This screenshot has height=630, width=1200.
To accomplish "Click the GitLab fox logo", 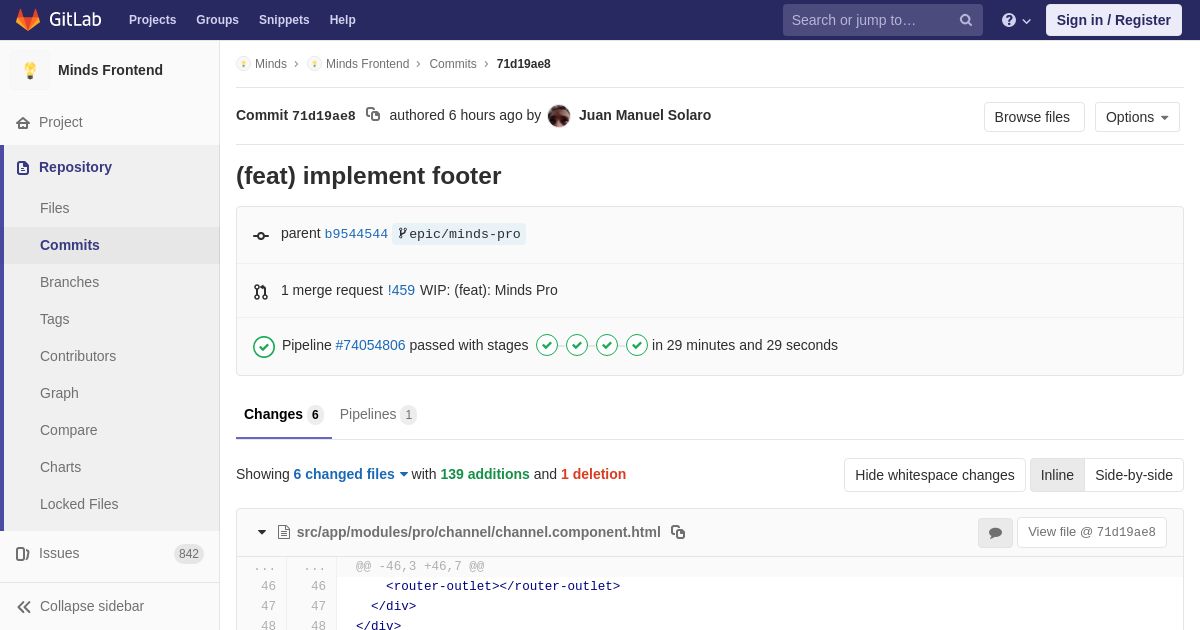I will [28, 20].
